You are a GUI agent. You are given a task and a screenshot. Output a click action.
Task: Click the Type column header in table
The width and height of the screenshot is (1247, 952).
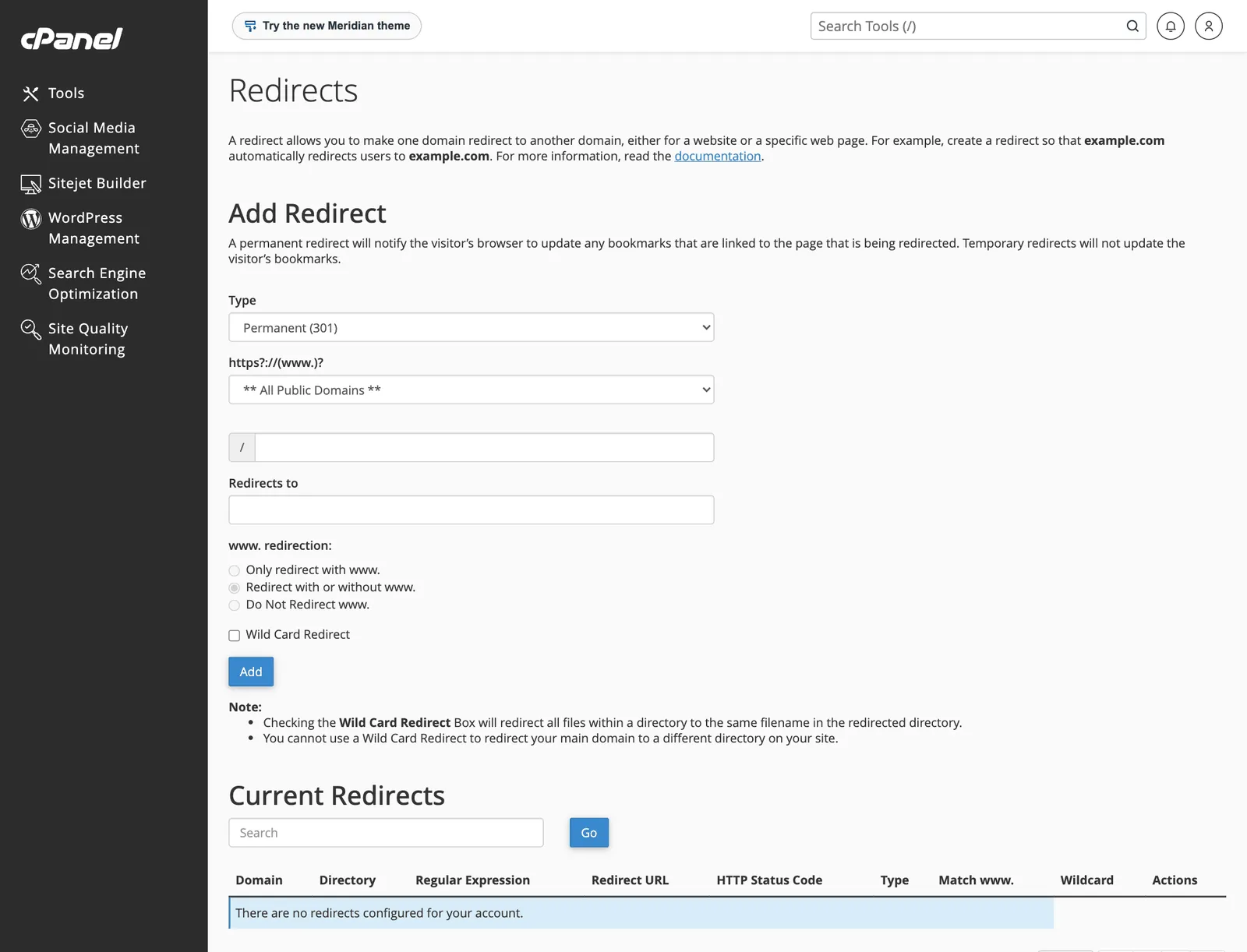895,880
